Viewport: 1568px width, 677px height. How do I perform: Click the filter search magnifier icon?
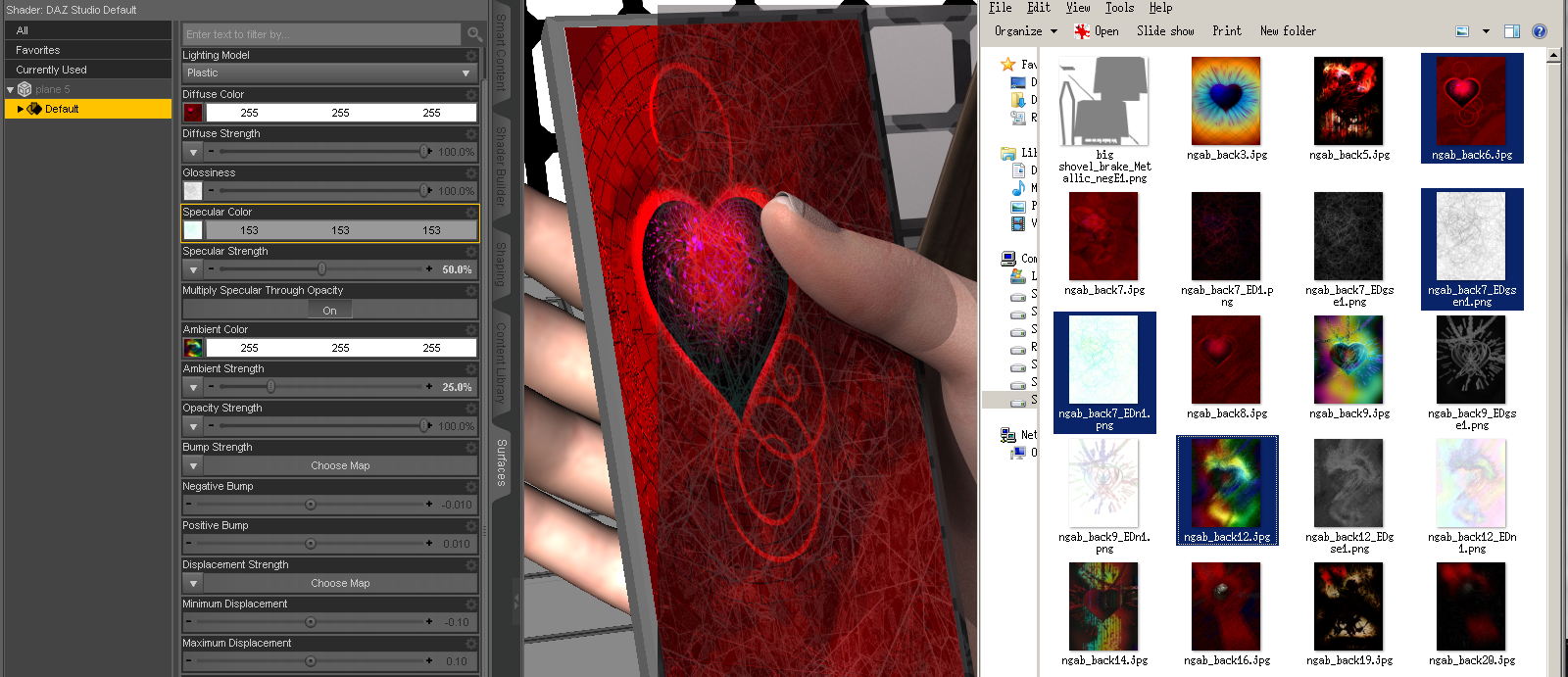click(x=474, y=34)
